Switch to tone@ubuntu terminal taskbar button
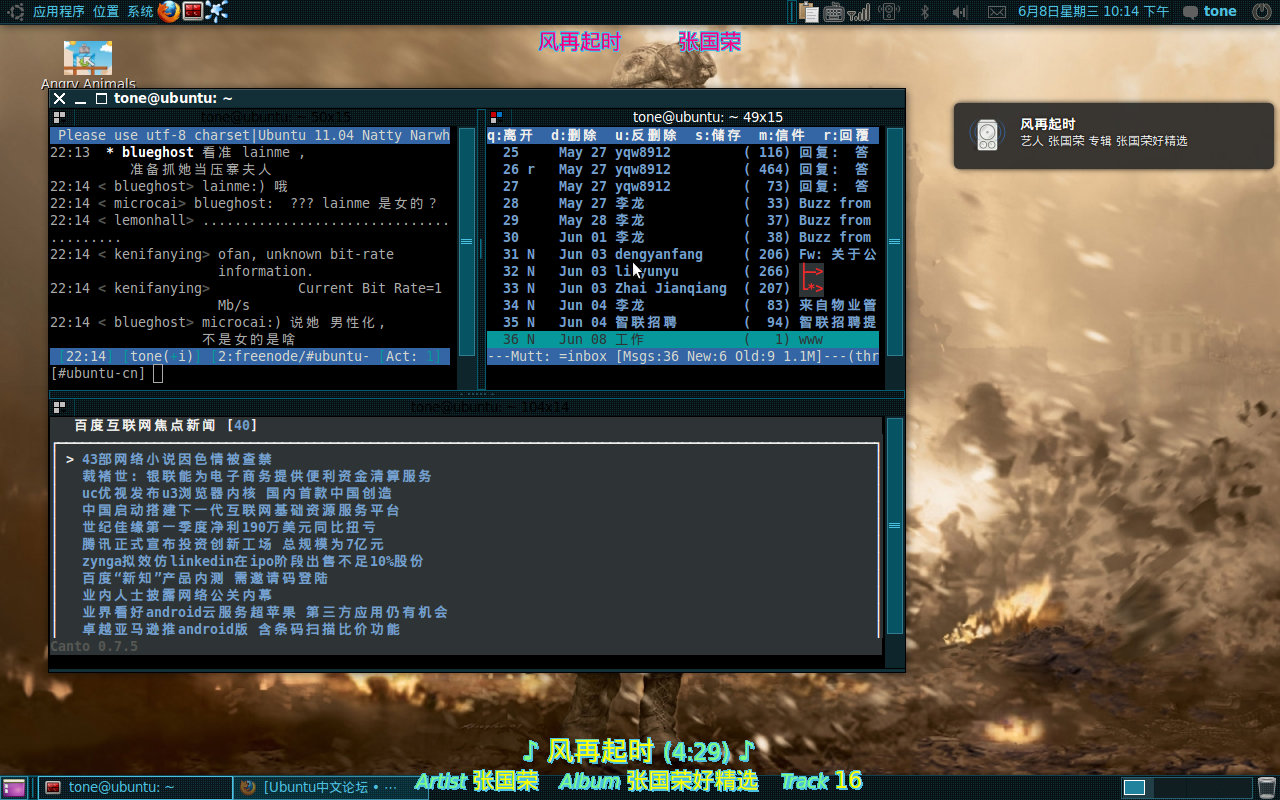 [x=135, y=787]
